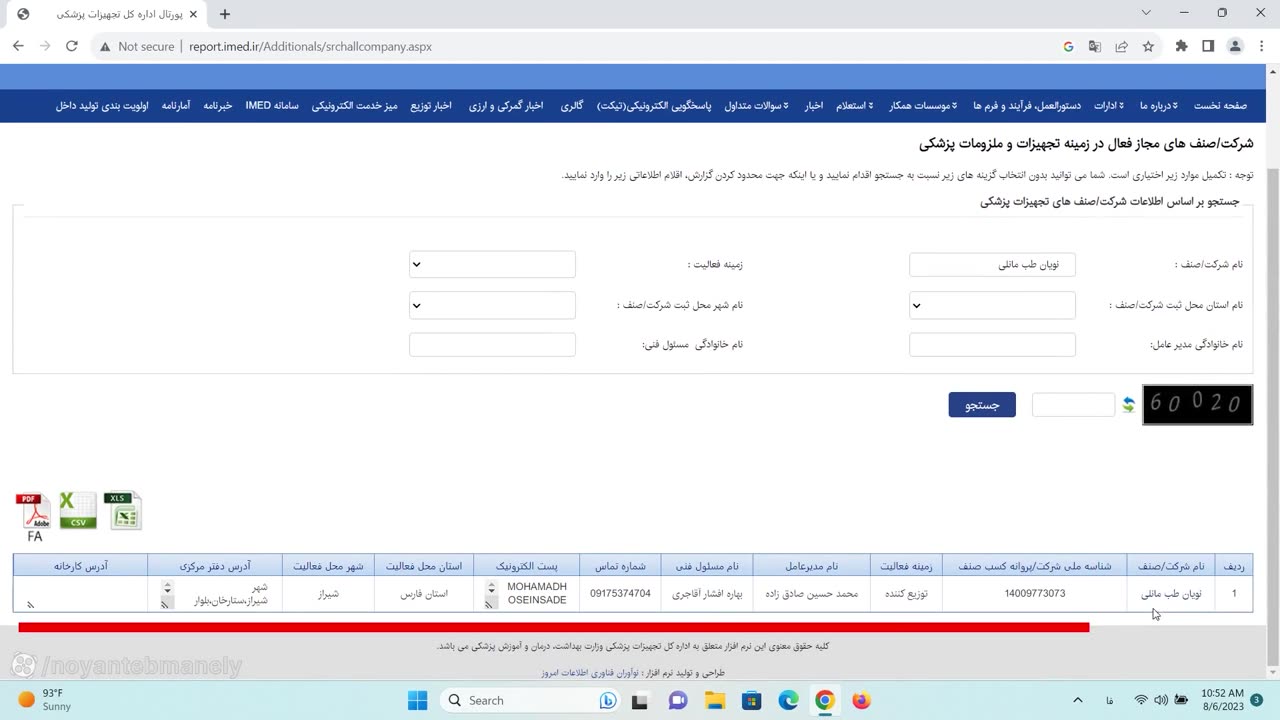The height and width of the screenshot is (720, 1280).
Task: Export results as CSV file
Action: [78, 510]
